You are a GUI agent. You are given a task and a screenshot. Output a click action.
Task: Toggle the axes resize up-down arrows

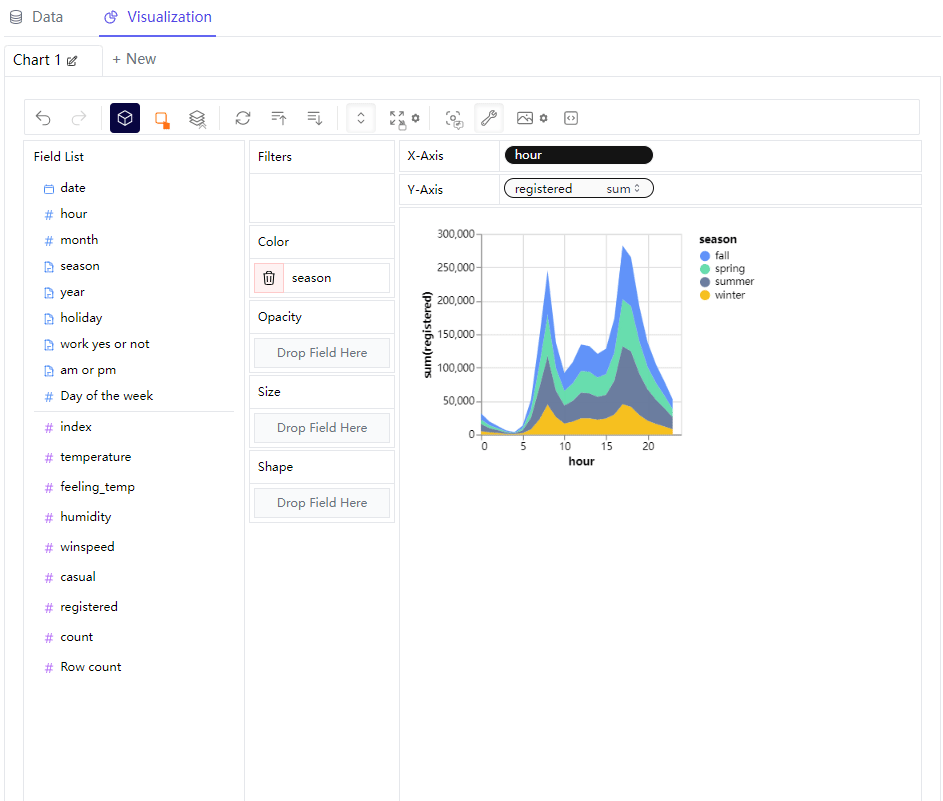click(361, 118)
